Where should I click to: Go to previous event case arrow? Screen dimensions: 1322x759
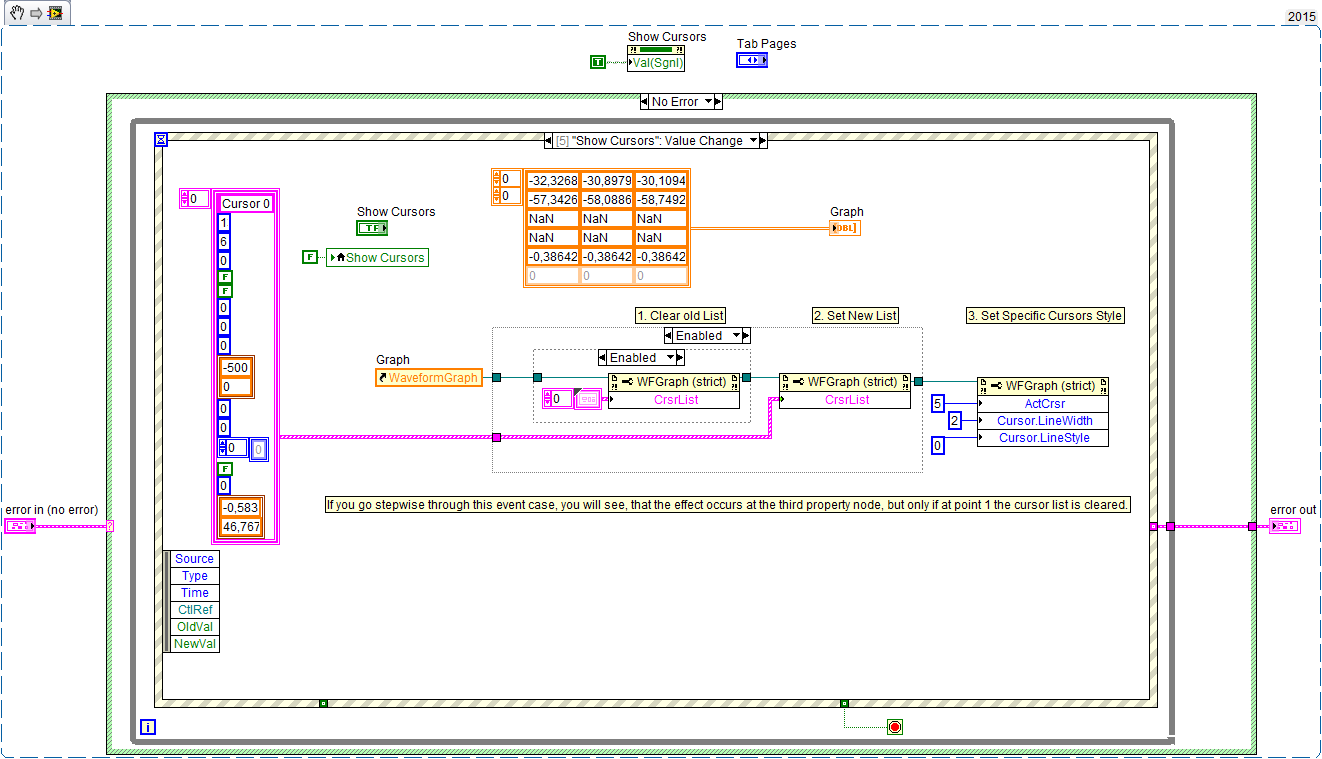tap(548, 141)
